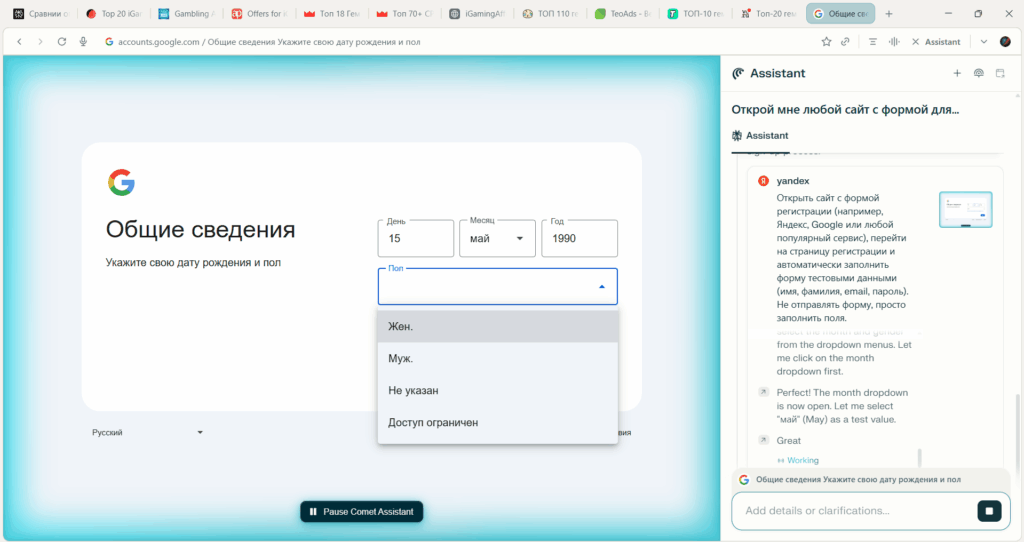Image resolution: width=1024 pixels, height=542 pixels.
Task: Open the Месяц month dropdown
Action: 497,238
